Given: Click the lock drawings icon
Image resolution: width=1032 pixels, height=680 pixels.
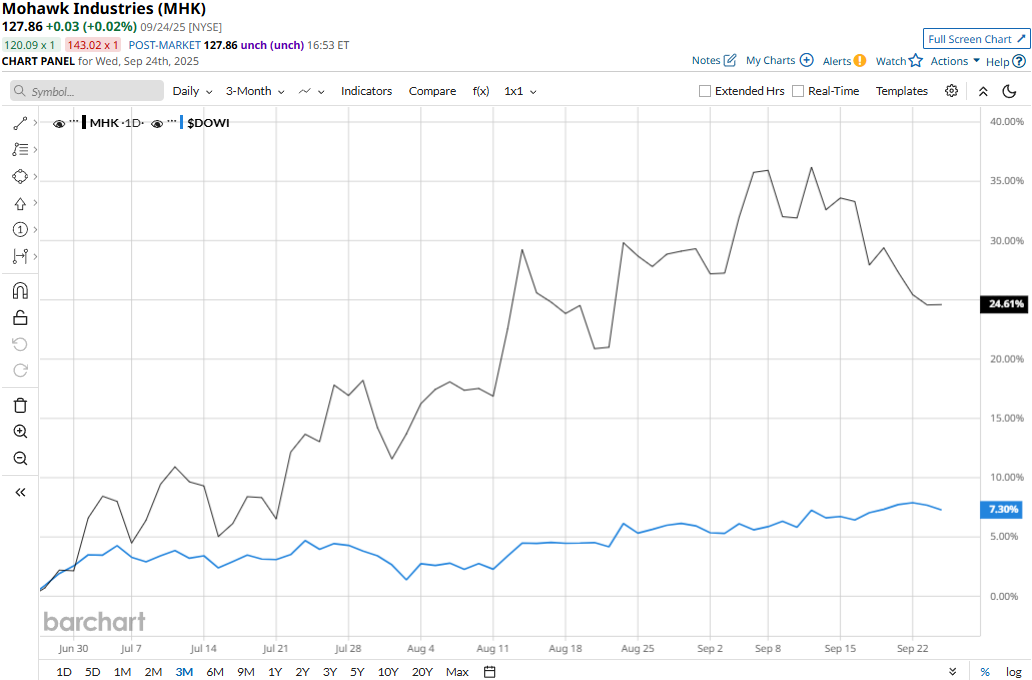Looking at the screenshot, I should coord(20,318).
